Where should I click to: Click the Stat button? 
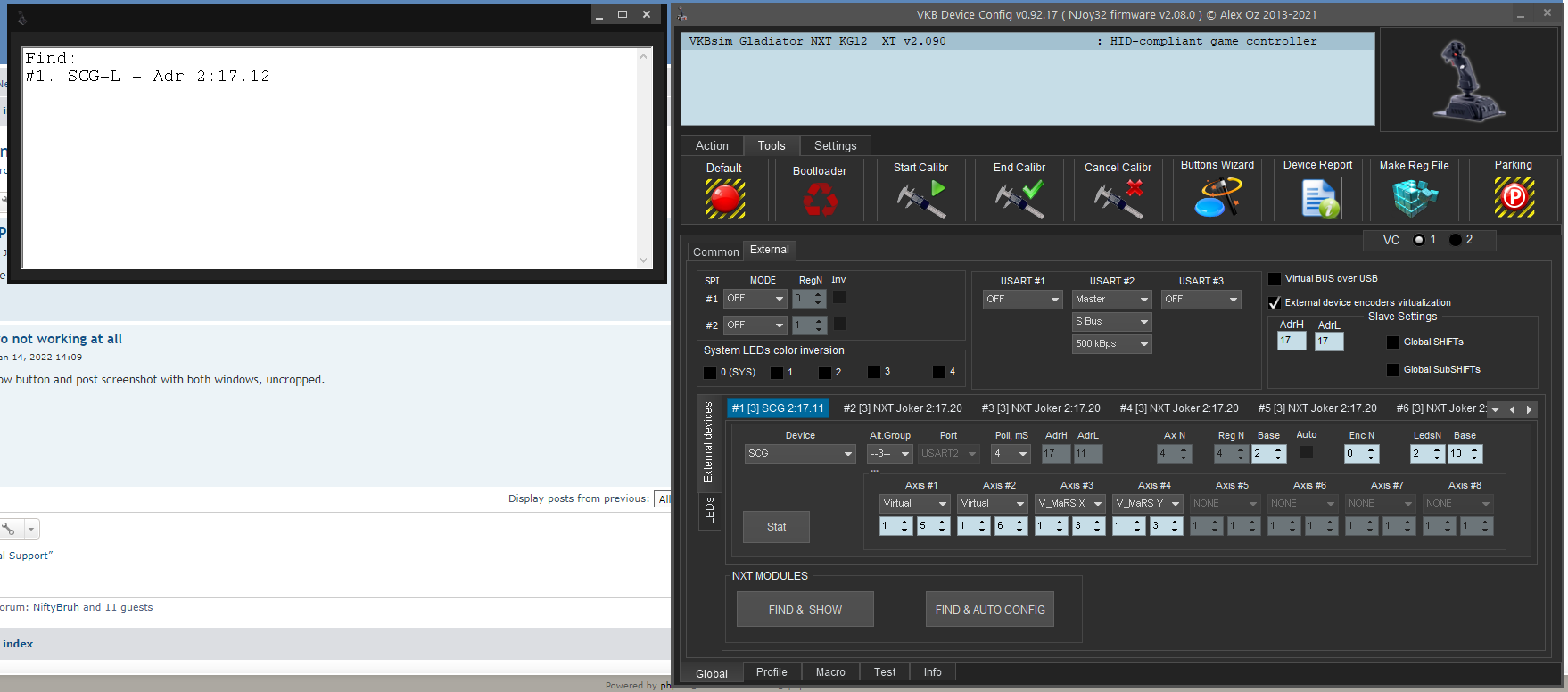[x=776, y=527]
